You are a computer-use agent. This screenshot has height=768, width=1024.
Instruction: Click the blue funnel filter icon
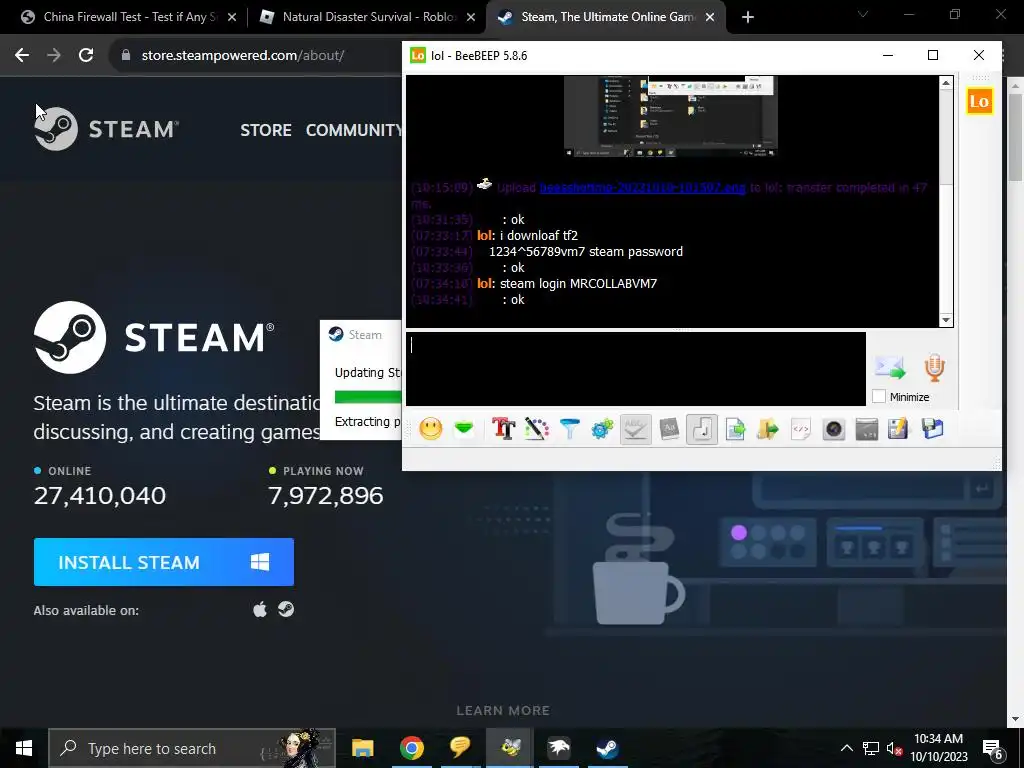click(x=569, y=429)
